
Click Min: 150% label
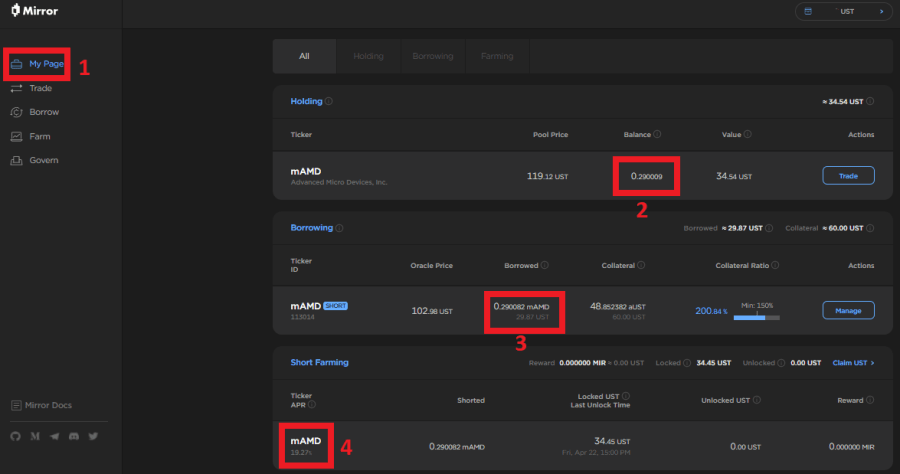(757, 305)
